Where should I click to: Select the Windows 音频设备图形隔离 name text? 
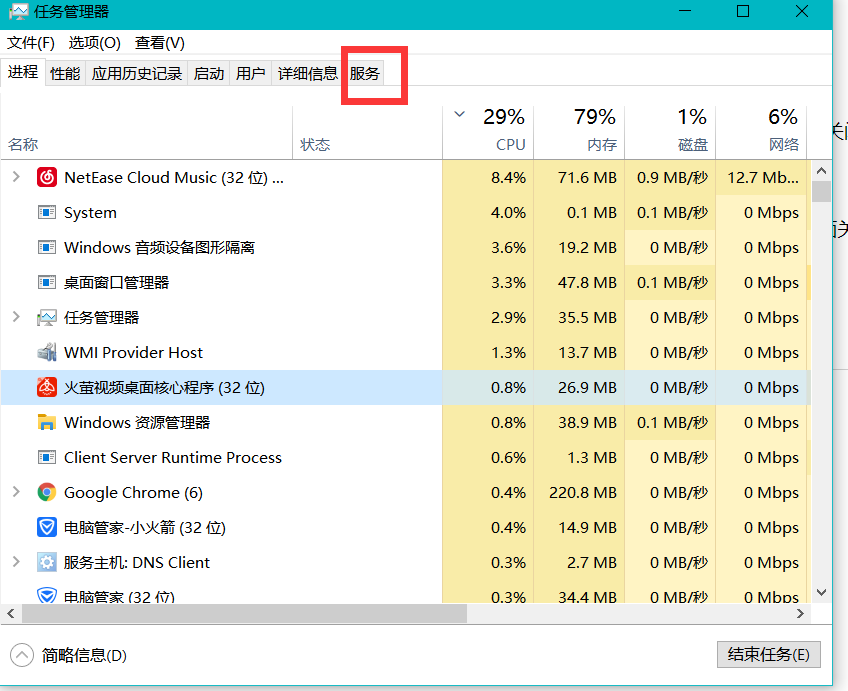pos(159,248)
